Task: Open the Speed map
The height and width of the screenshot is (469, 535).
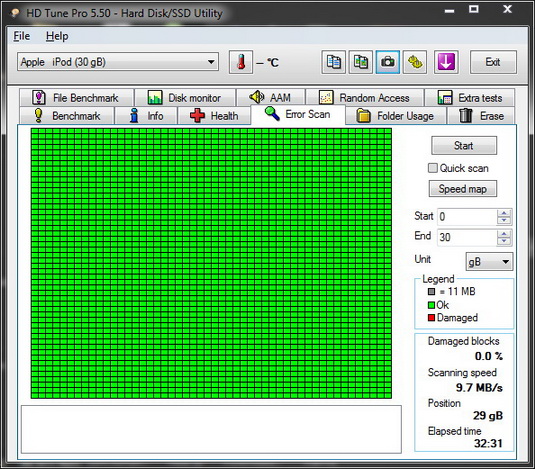Action: [463, 189]
